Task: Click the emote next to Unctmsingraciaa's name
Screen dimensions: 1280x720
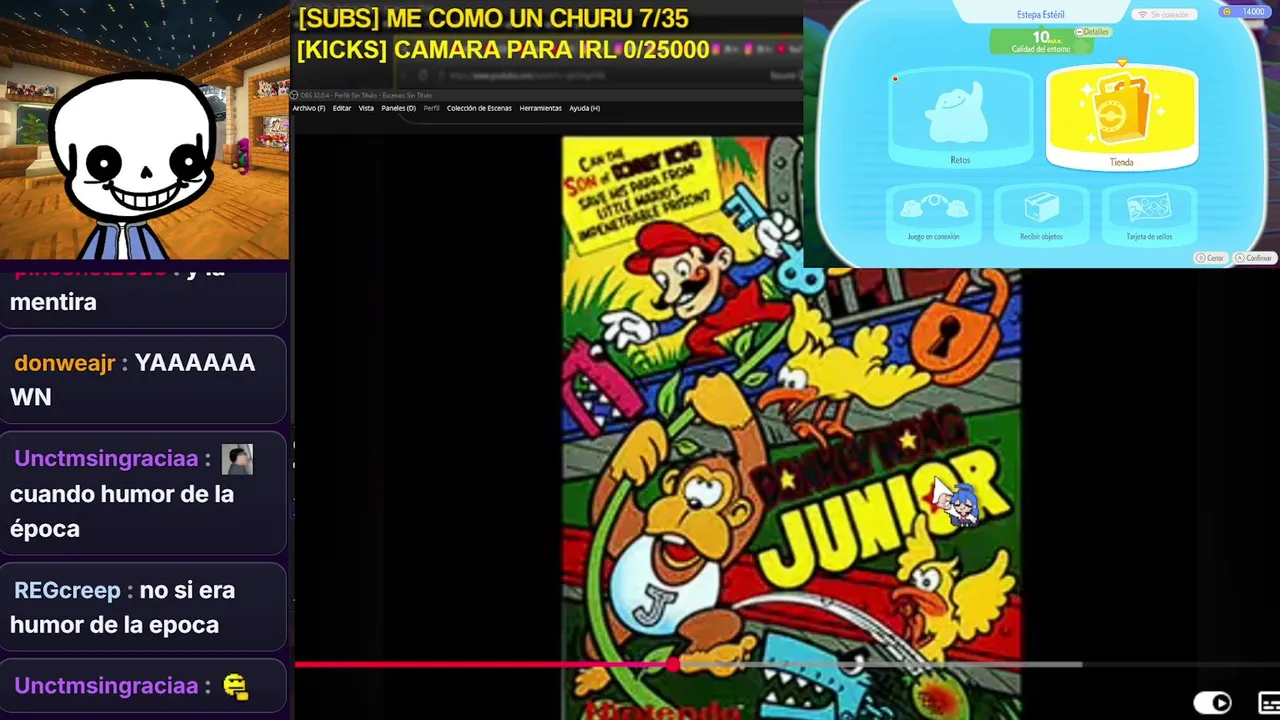Action: pos(237,460)
